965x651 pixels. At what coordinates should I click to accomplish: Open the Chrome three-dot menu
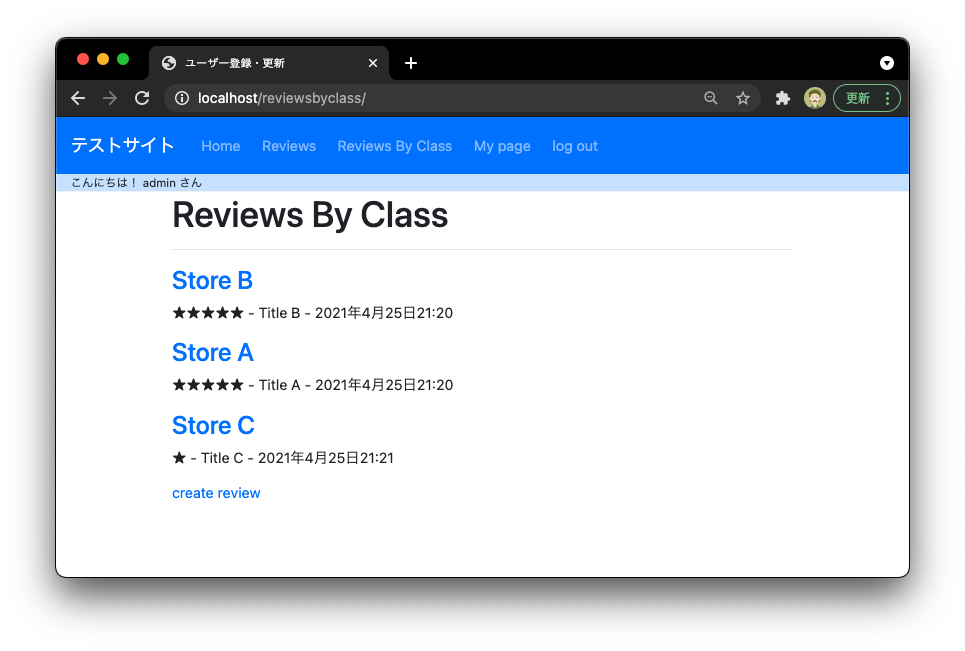[x=887, y=98]
